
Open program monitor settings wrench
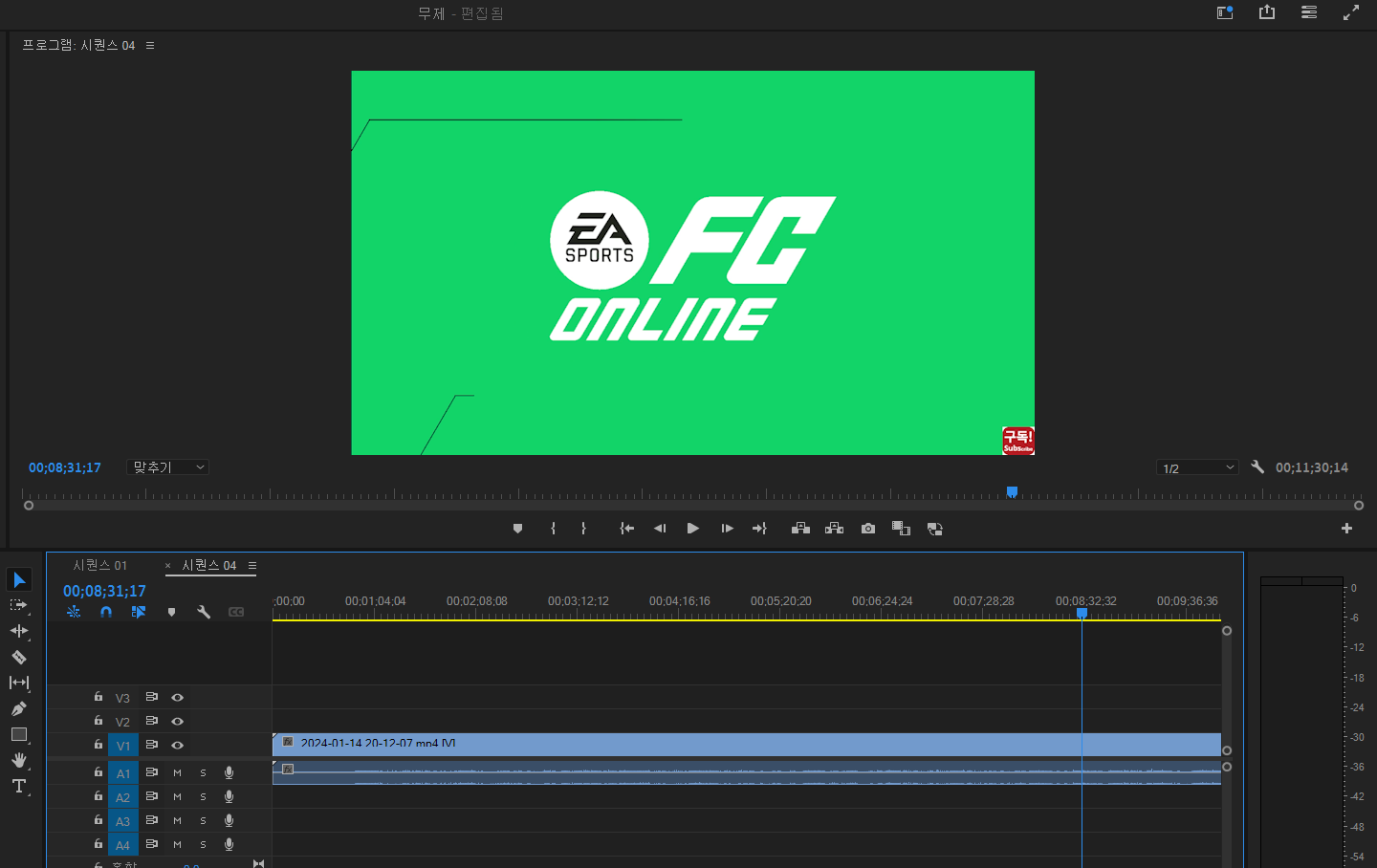1257,467
